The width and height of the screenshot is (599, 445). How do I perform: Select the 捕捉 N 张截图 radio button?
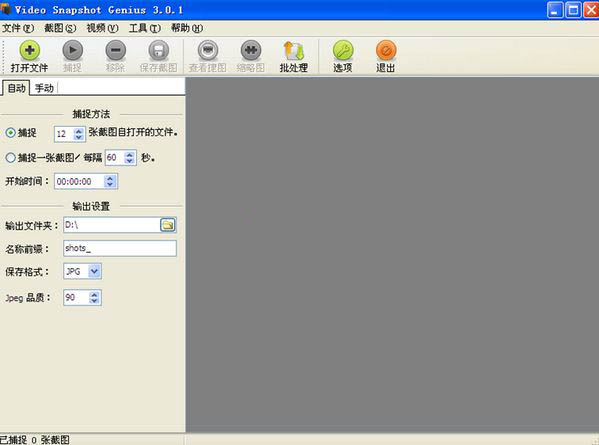coord(10,133)
